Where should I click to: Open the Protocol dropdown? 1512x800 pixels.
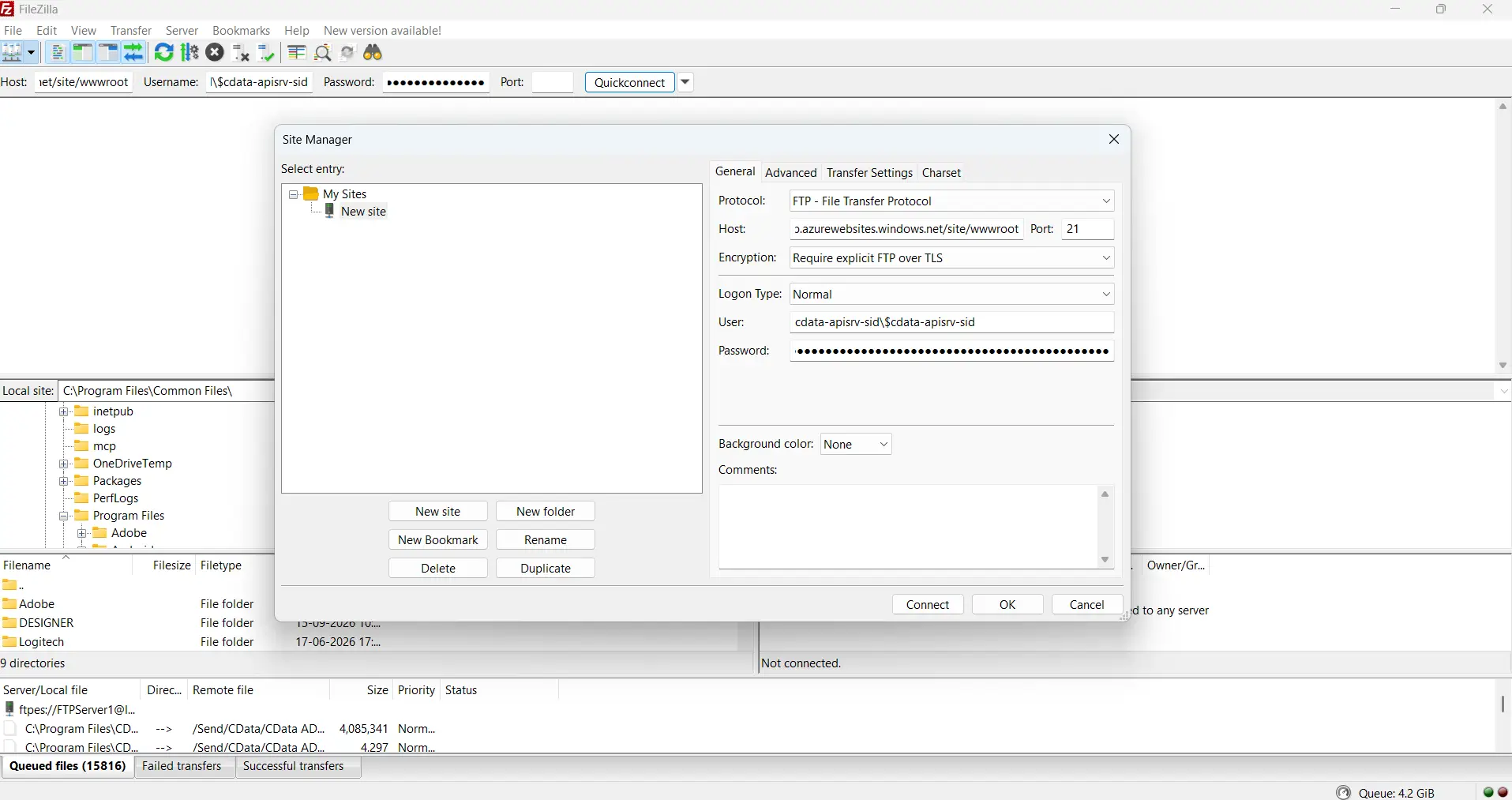pyautogui.click(x=951, y=201)
